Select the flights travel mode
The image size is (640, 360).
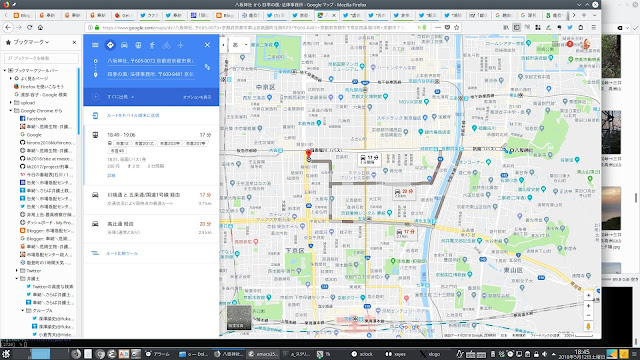(180, 45)
